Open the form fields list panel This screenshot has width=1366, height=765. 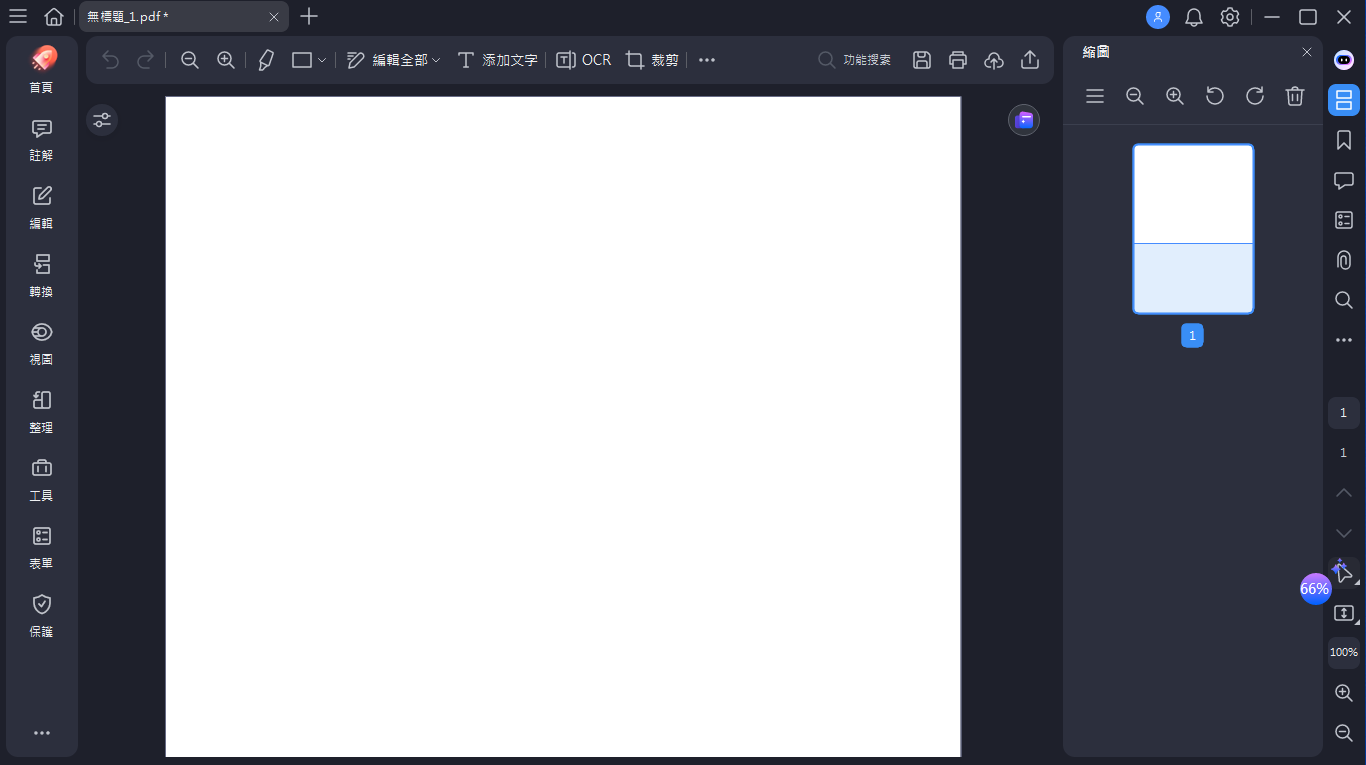click(1344, 220)
